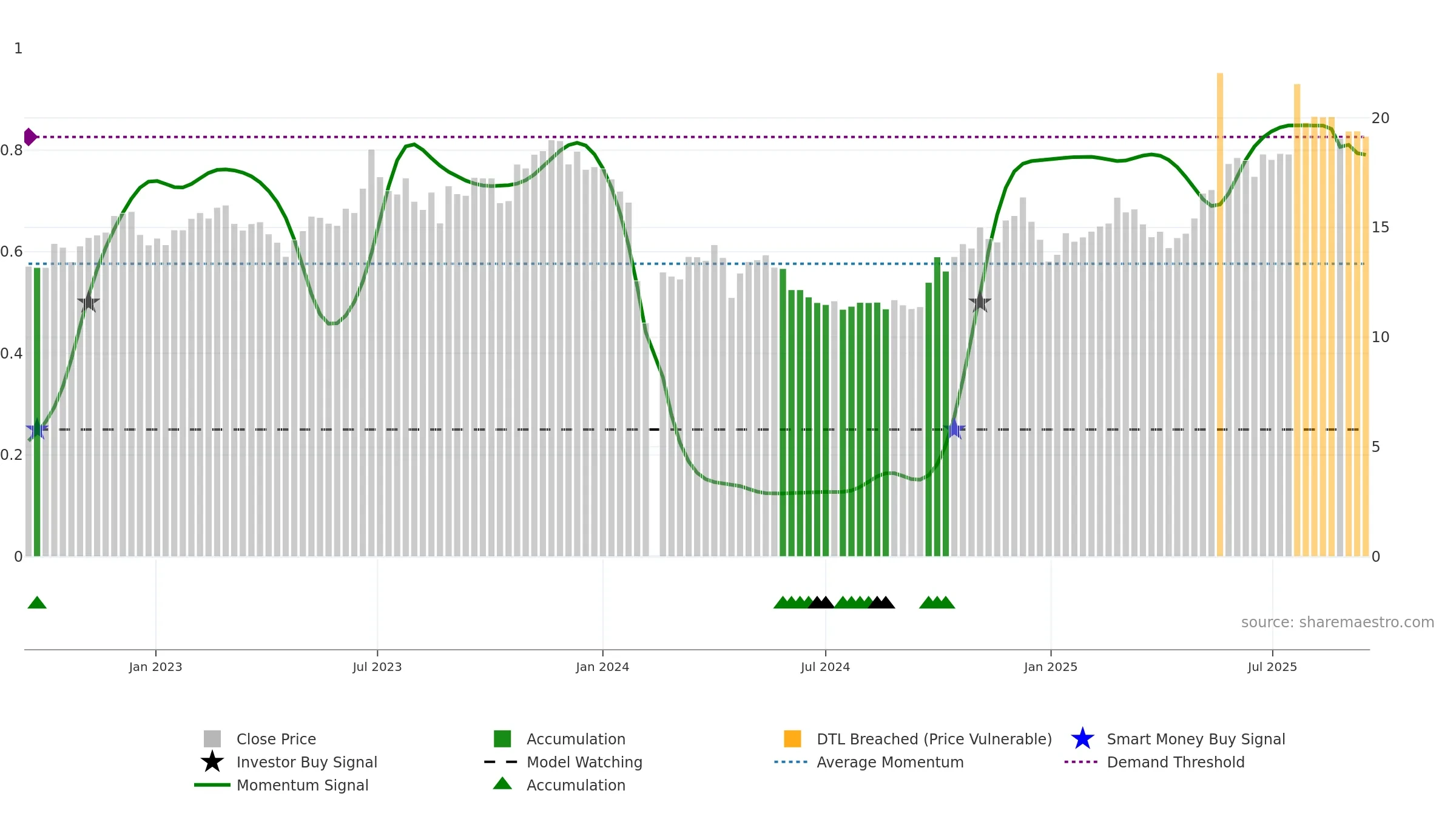Click the Jan 2023 axis label
Screen dimensions: 1456x819
pyautogui.click(x=155, y=667)
